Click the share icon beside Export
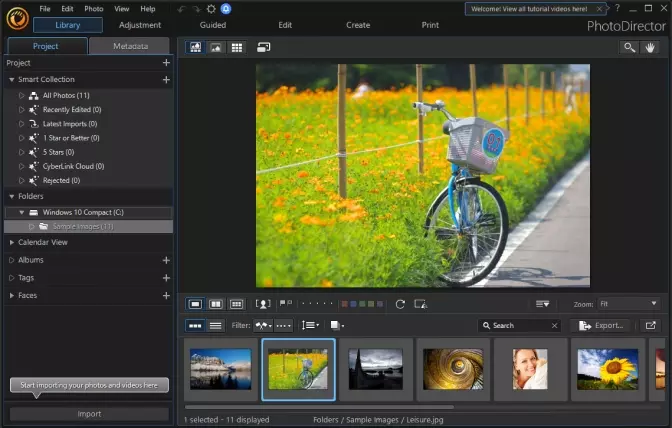 (651, 325)
